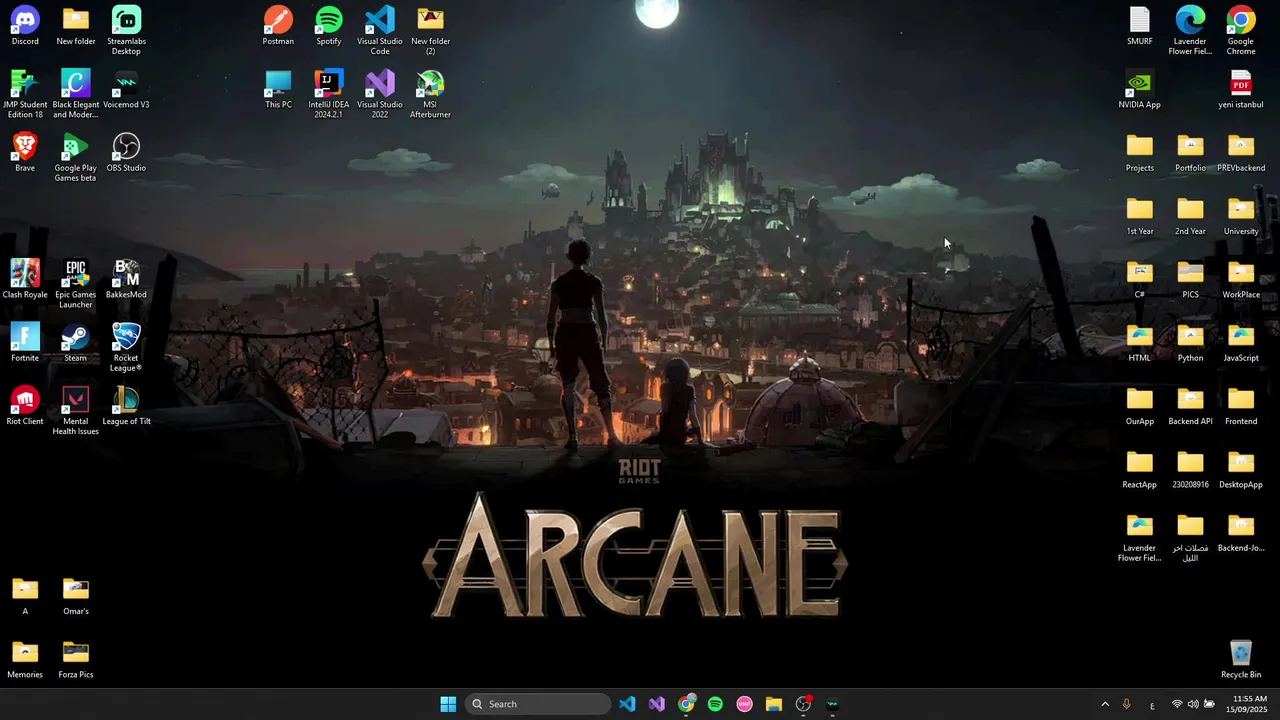The image size is (1280, 720).
Task: Select the 230208916 folder
Action: click(1190, 469)
